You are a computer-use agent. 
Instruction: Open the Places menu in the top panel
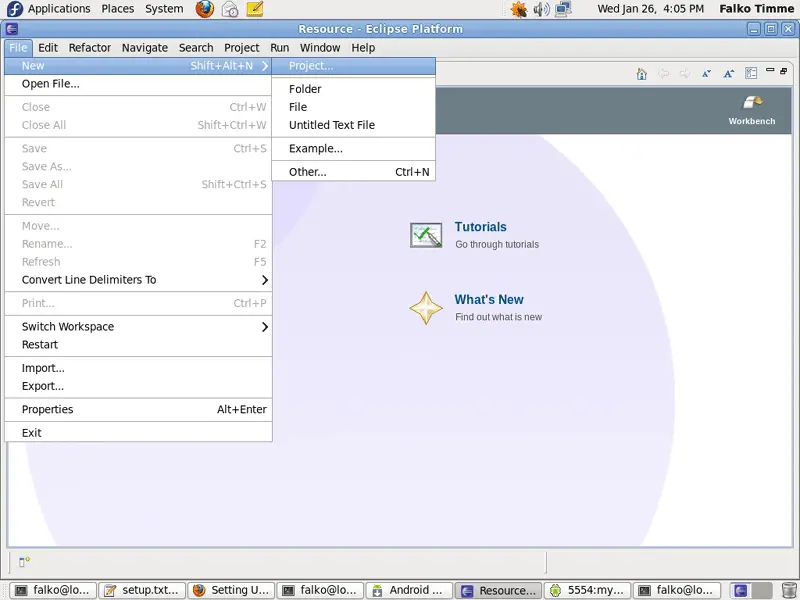(118, 9)
